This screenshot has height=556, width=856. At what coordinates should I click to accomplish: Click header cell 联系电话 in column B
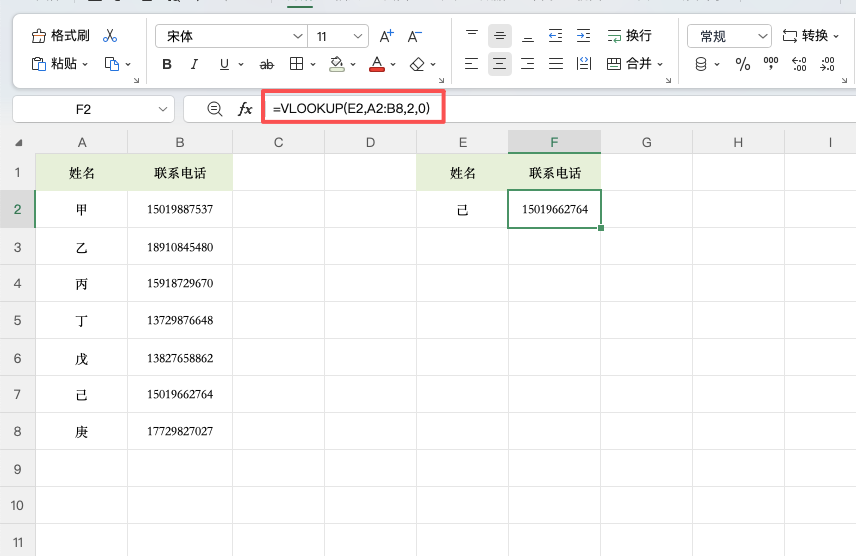[180, 173]
